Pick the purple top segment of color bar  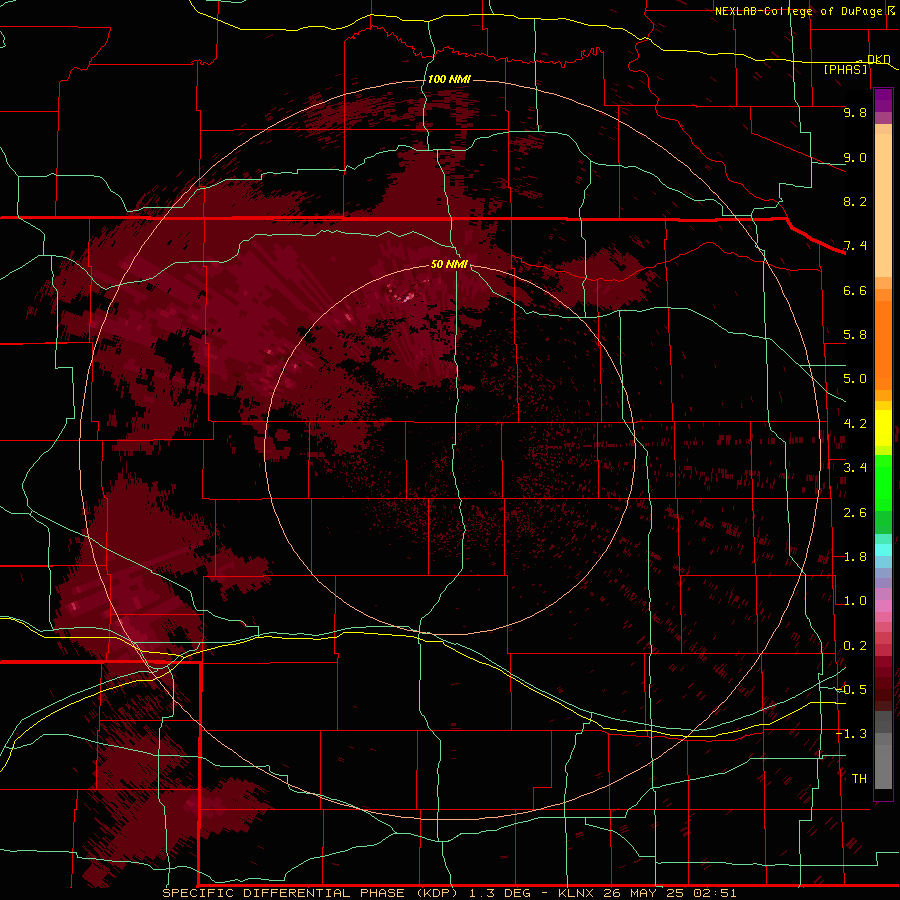(x=883, y=100)
